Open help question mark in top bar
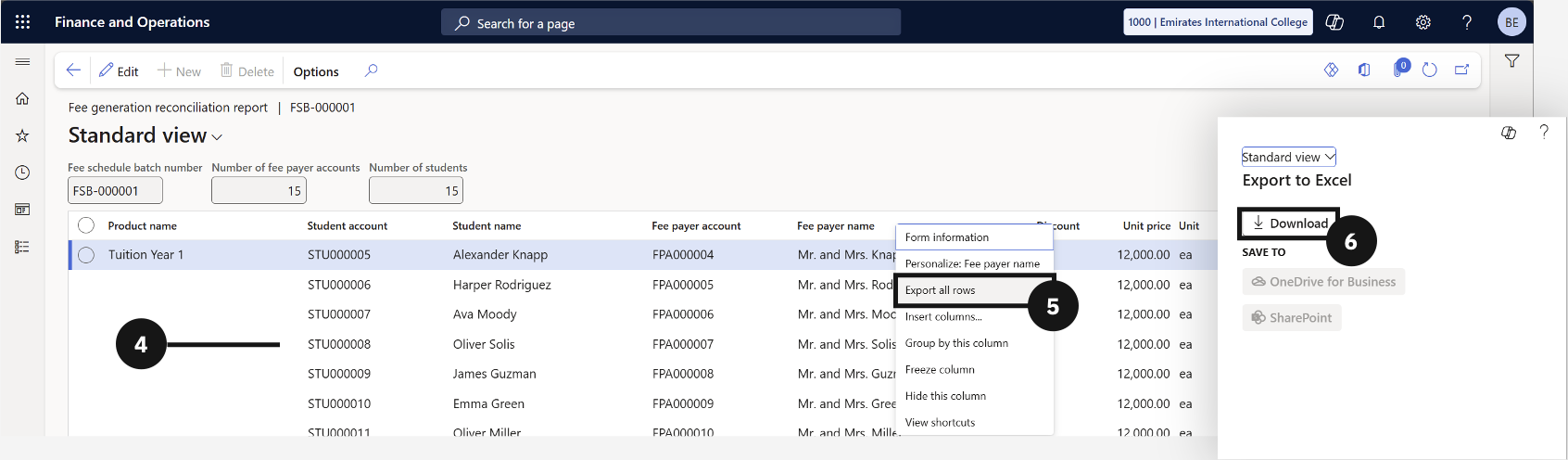 click(x=1467, y=22)
